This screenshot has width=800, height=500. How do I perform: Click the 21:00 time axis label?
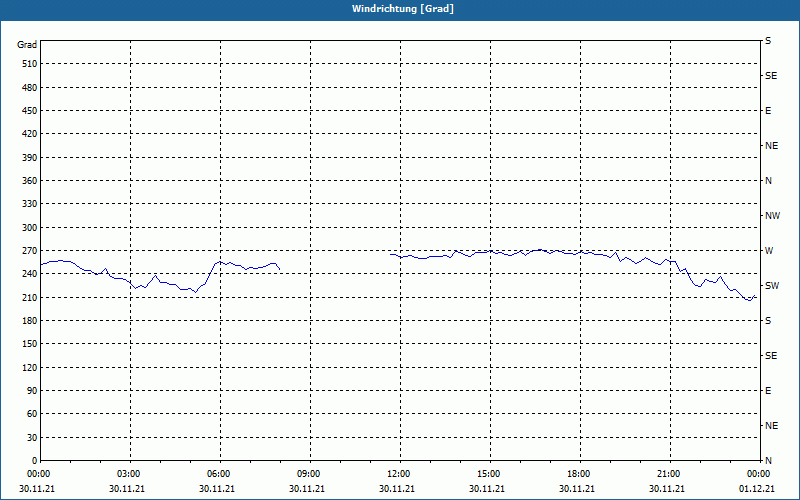tap(668, 474)
